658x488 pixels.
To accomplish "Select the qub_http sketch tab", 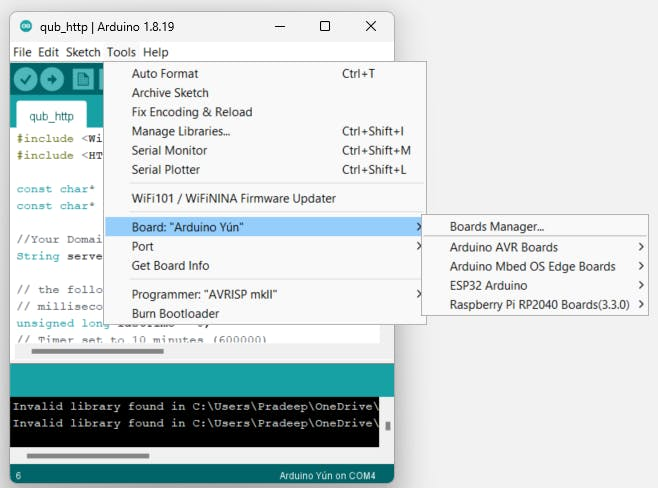I will tap(51, 116).
